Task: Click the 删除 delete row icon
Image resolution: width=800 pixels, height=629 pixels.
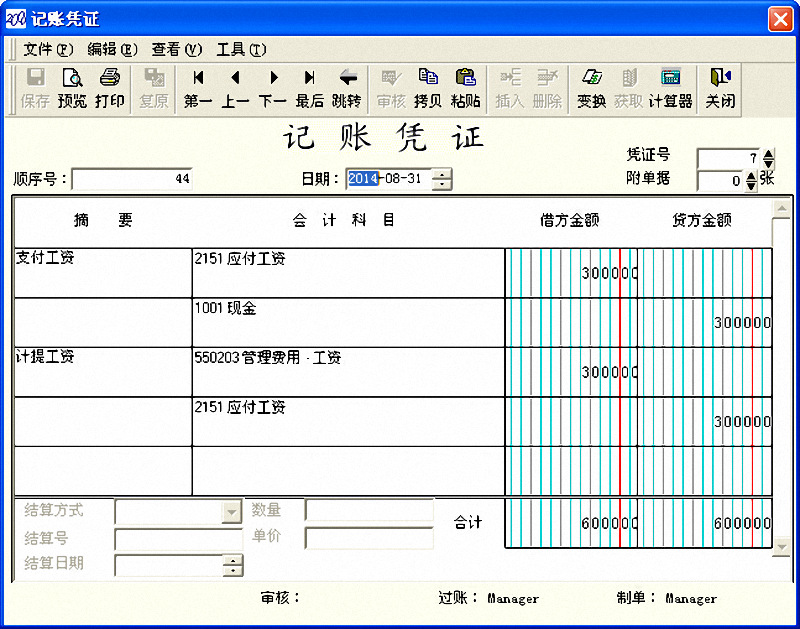Action: coord(547,89)
